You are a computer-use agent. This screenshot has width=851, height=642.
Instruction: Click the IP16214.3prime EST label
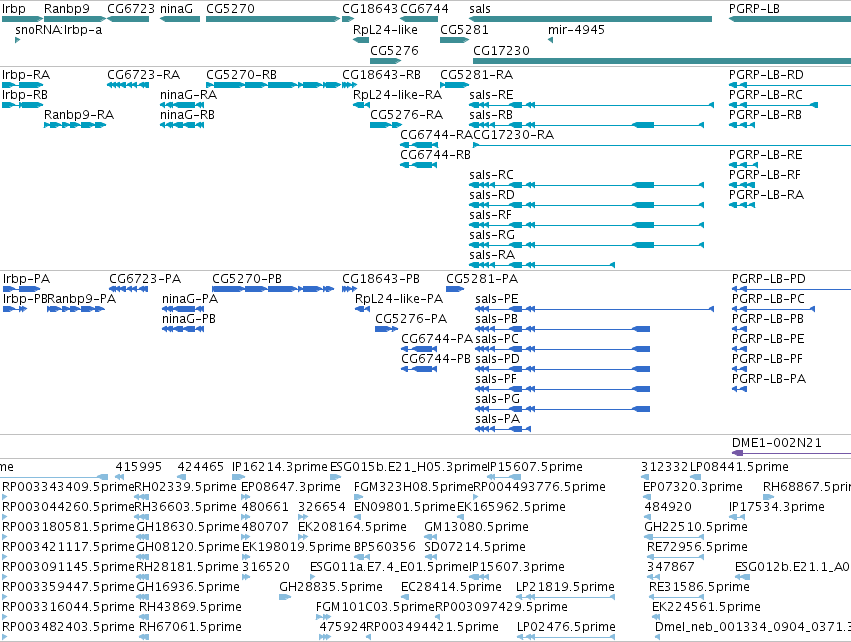(x=280, y=467)
